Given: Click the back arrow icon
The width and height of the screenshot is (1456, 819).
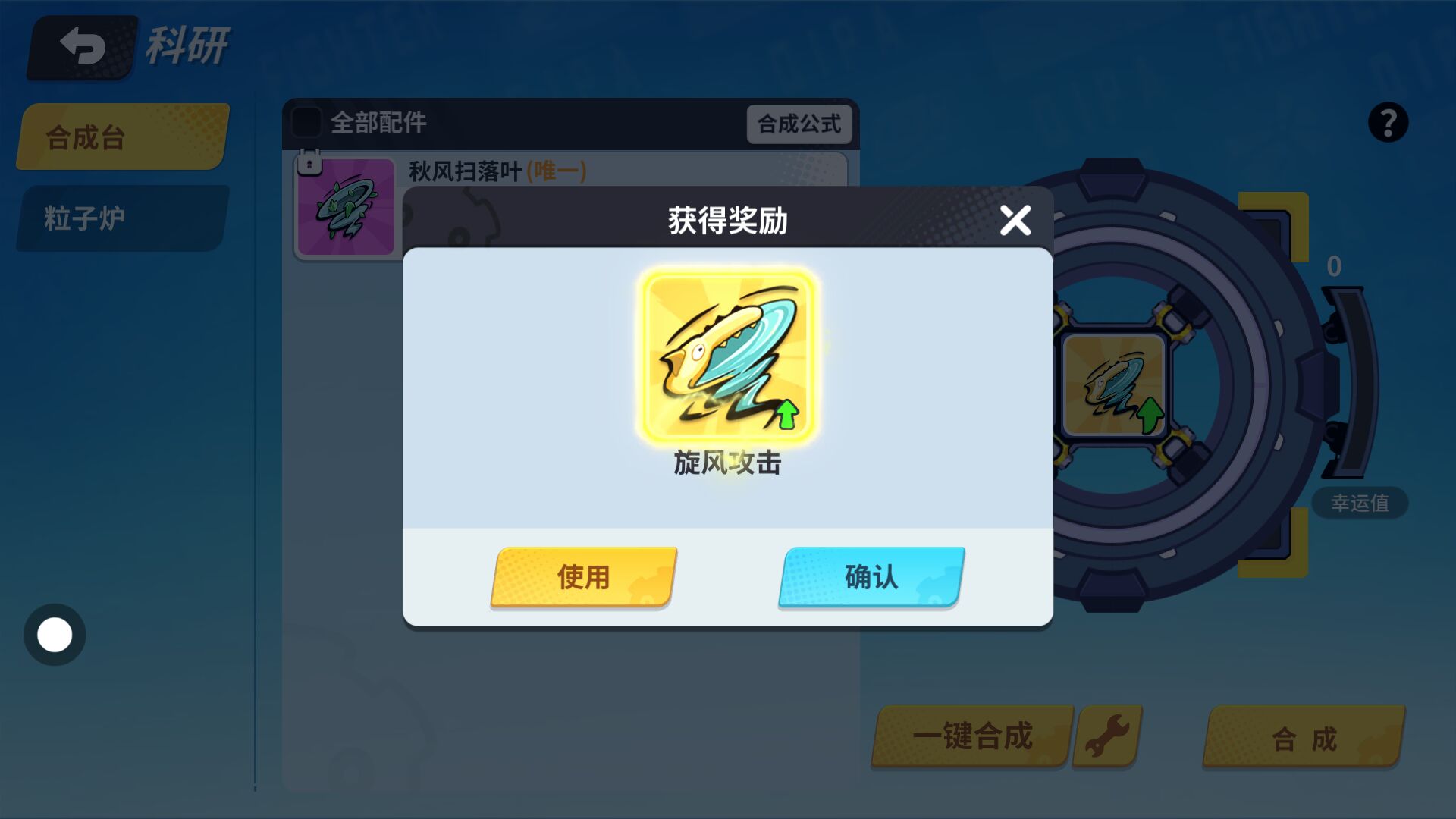Looking at the screenshot, I should pos(83,47).
